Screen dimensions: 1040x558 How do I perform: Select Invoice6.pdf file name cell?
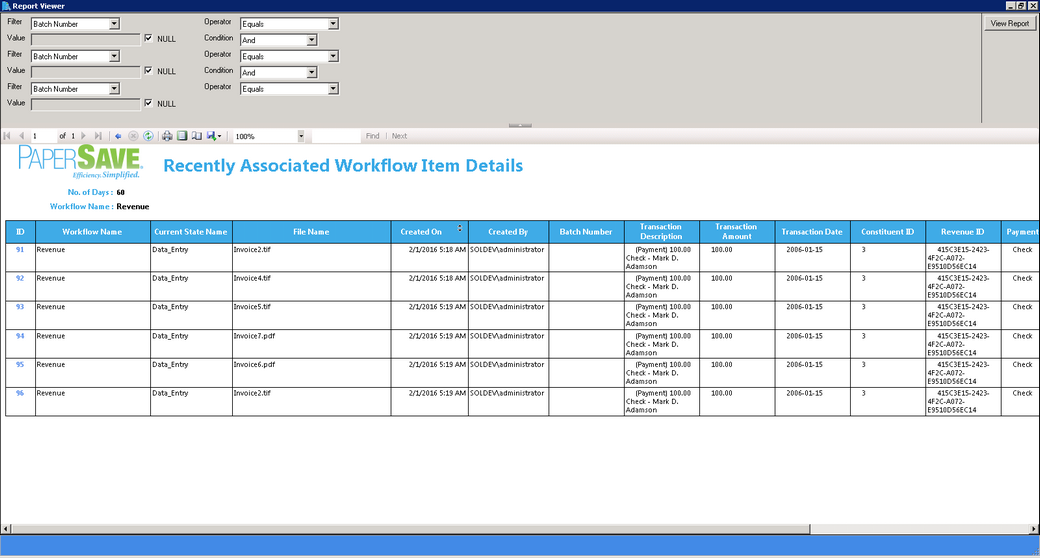click(311, 372)
